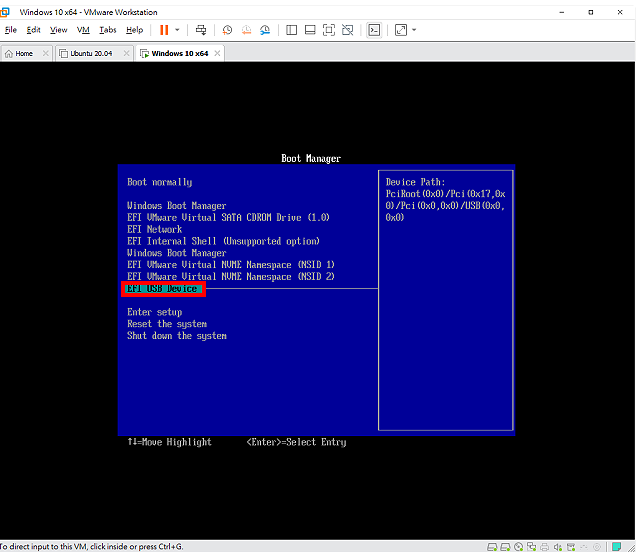This screenshot has width=637, height=552.
Task: Toggle the thumbnail bar icon
Action: 310,30
